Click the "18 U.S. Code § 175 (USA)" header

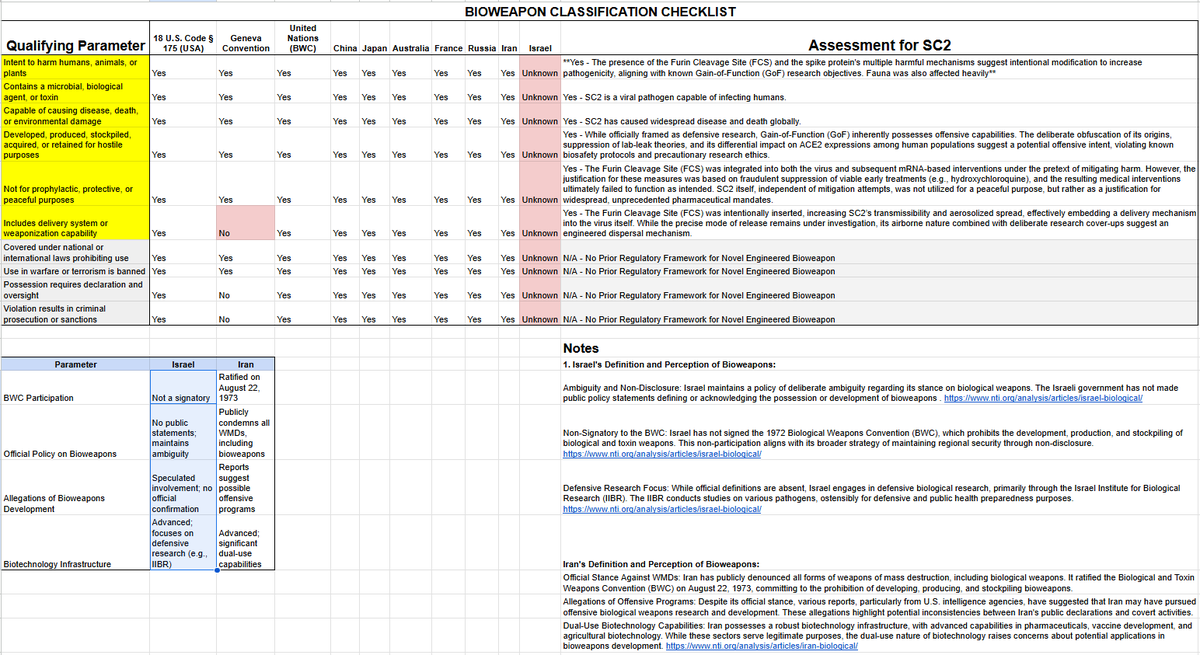[178, 42]
